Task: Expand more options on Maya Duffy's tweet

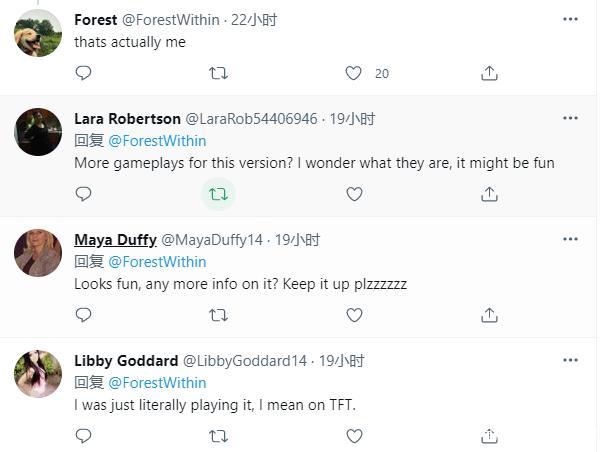Action: (570, 239)
